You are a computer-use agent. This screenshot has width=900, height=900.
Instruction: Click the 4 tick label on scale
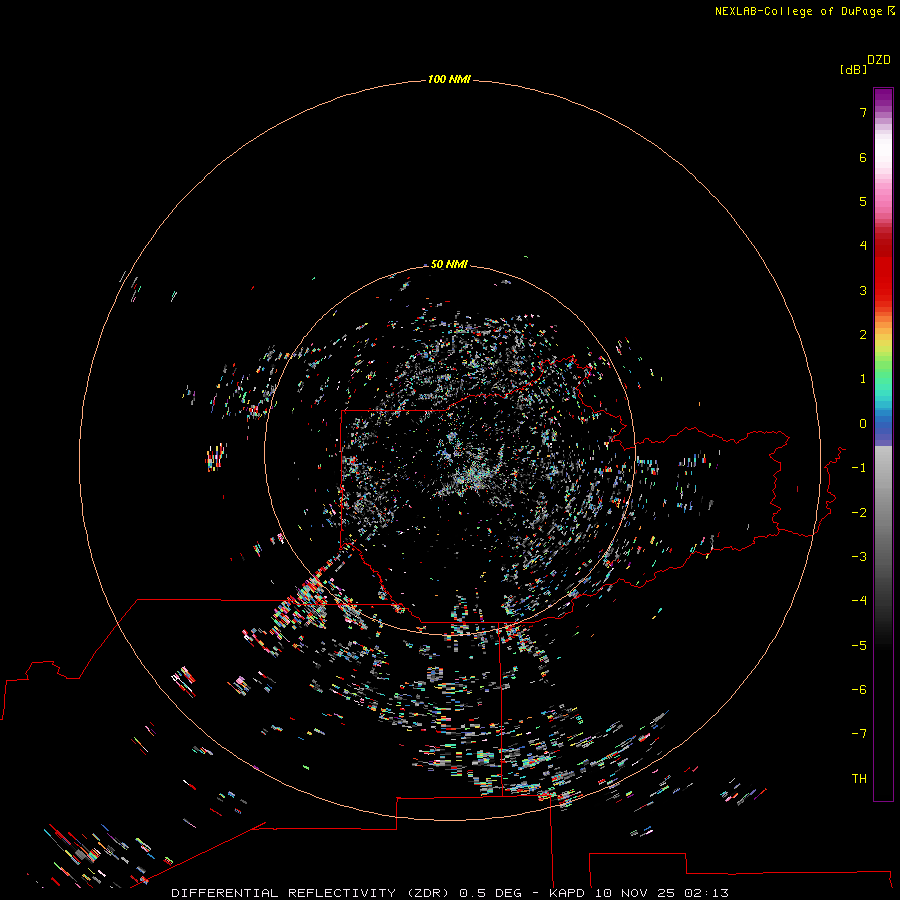(x=863, y=246)
